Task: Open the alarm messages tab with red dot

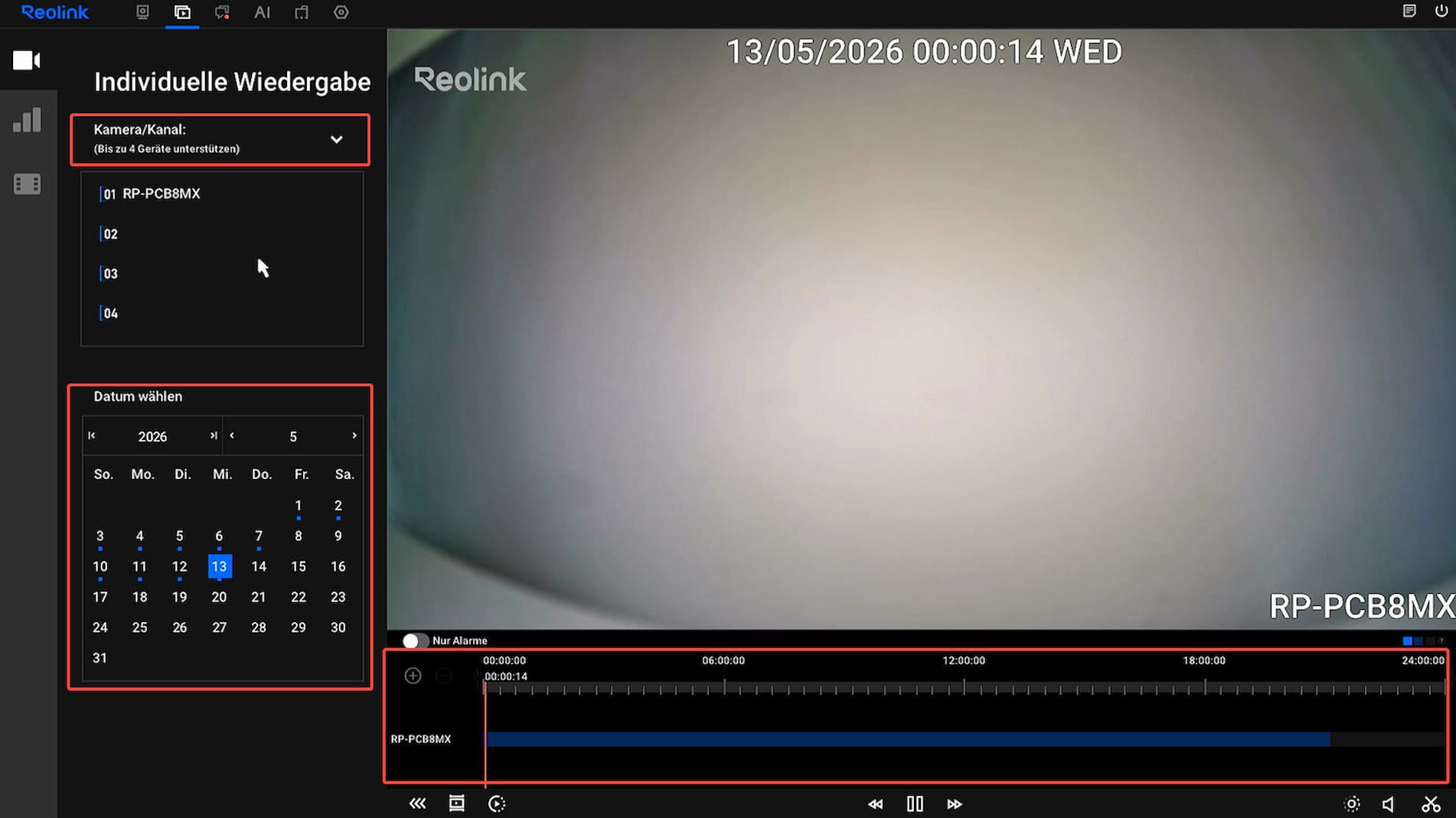Action: point(222,12)
